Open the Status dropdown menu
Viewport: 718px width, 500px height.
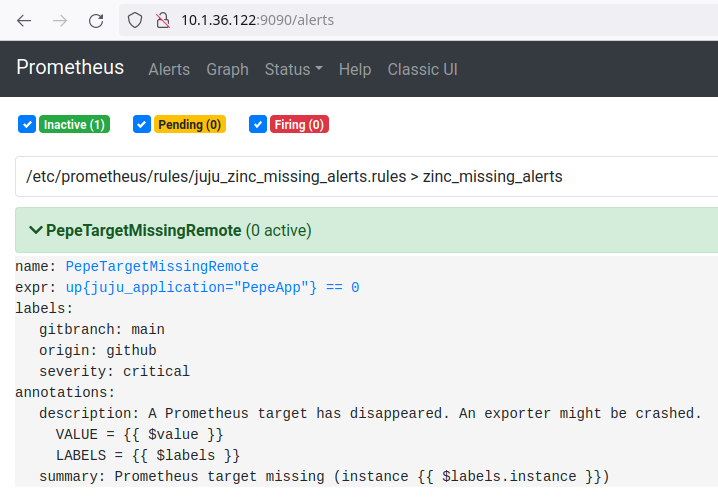(293, 69)
